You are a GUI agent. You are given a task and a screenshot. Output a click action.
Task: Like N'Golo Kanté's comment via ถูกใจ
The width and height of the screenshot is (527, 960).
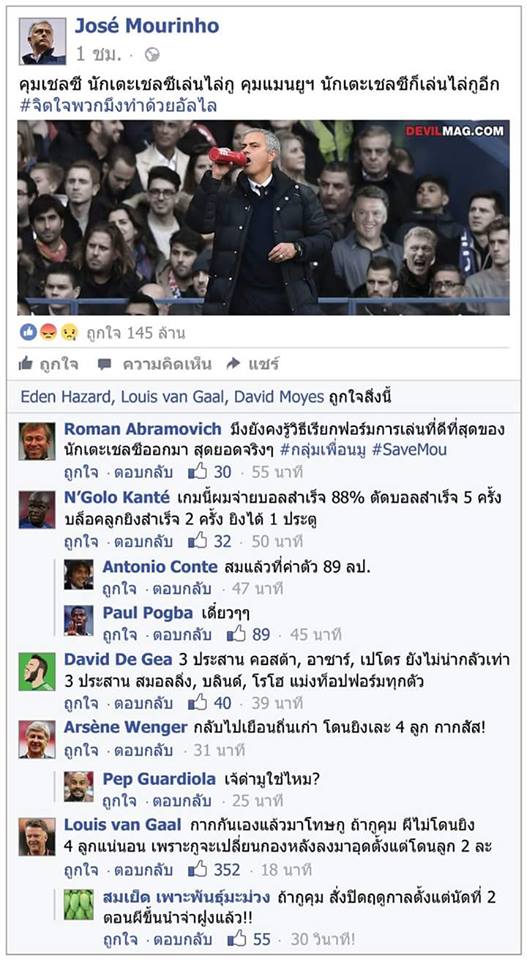click(x=81, y=541)
